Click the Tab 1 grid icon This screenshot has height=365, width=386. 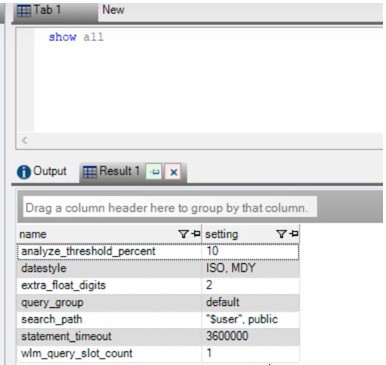(x=24, y=11)
